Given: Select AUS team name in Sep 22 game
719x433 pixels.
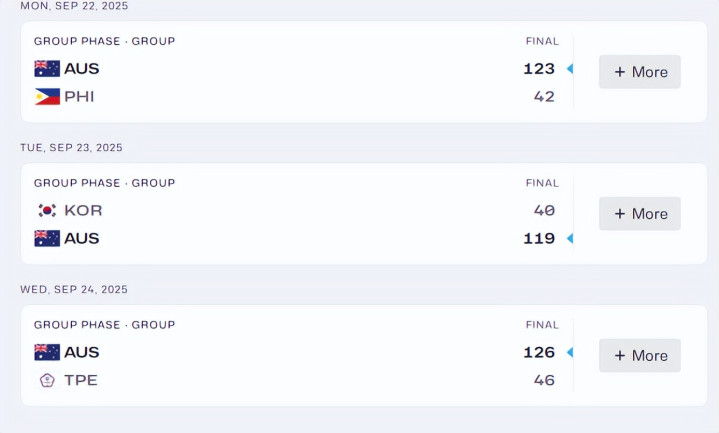Looking at the screenshot, I should (x=82, y=69).
